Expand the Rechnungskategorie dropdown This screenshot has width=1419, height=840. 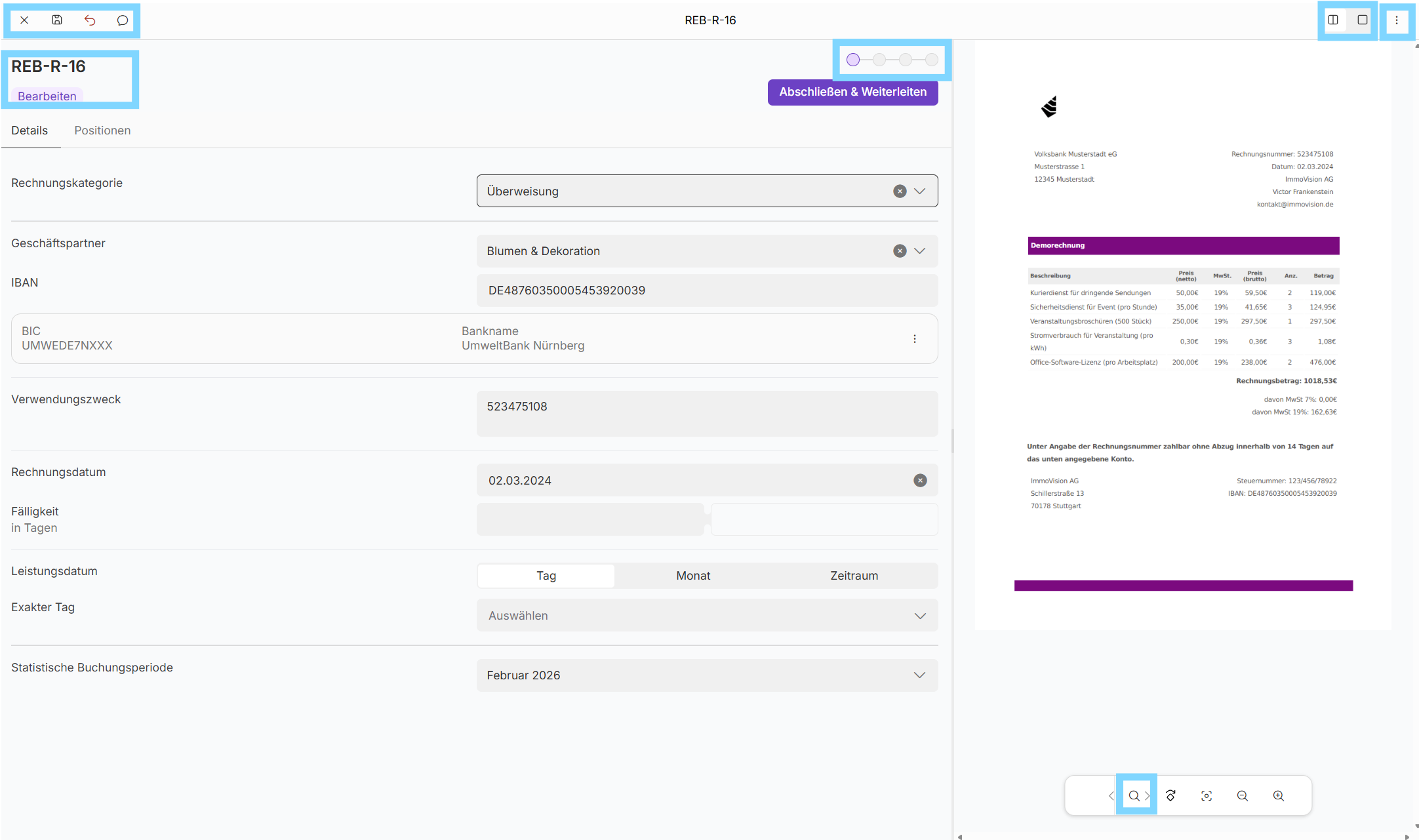tap(920, 191)
